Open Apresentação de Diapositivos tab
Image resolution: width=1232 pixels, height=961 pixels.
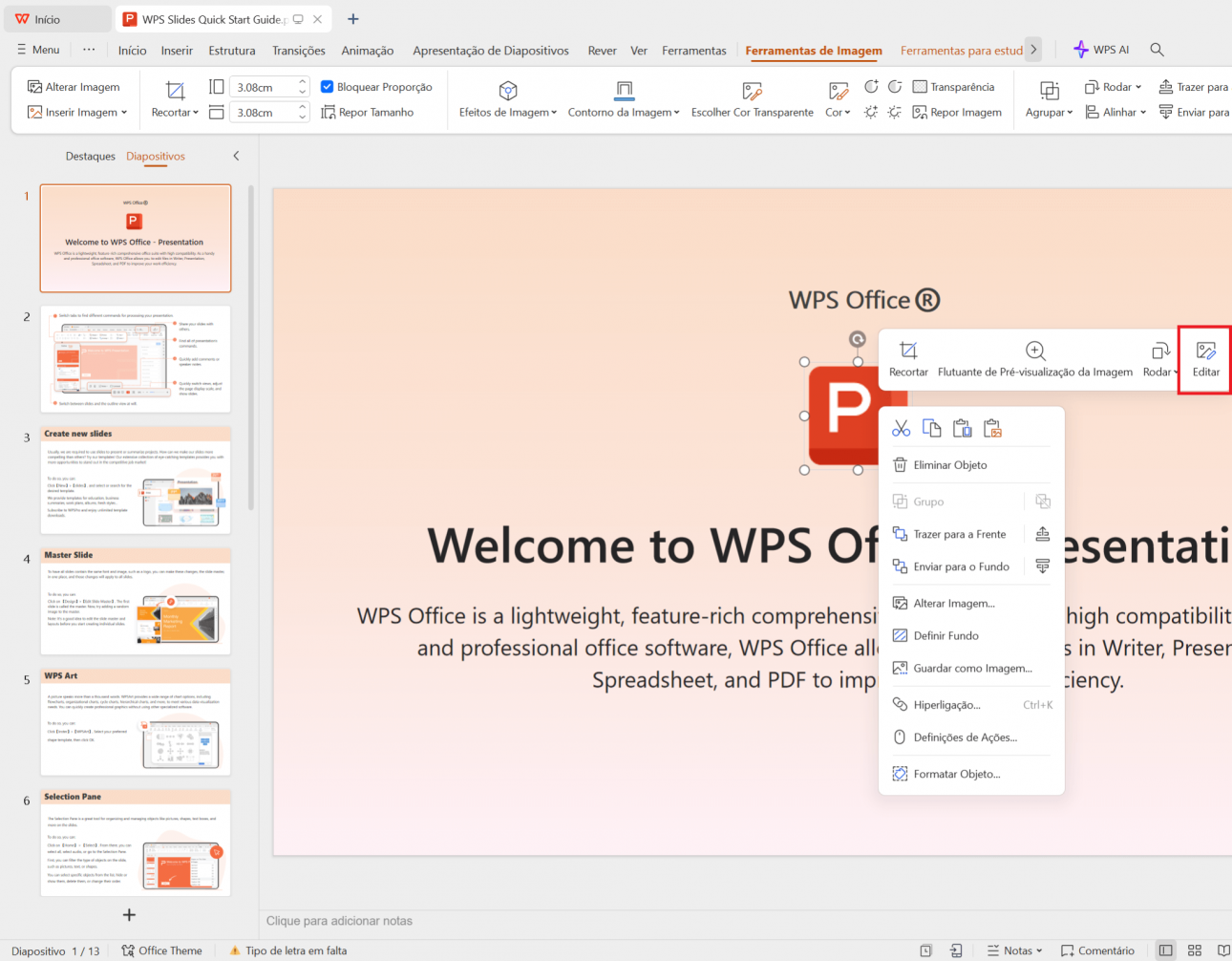point(491,51)
